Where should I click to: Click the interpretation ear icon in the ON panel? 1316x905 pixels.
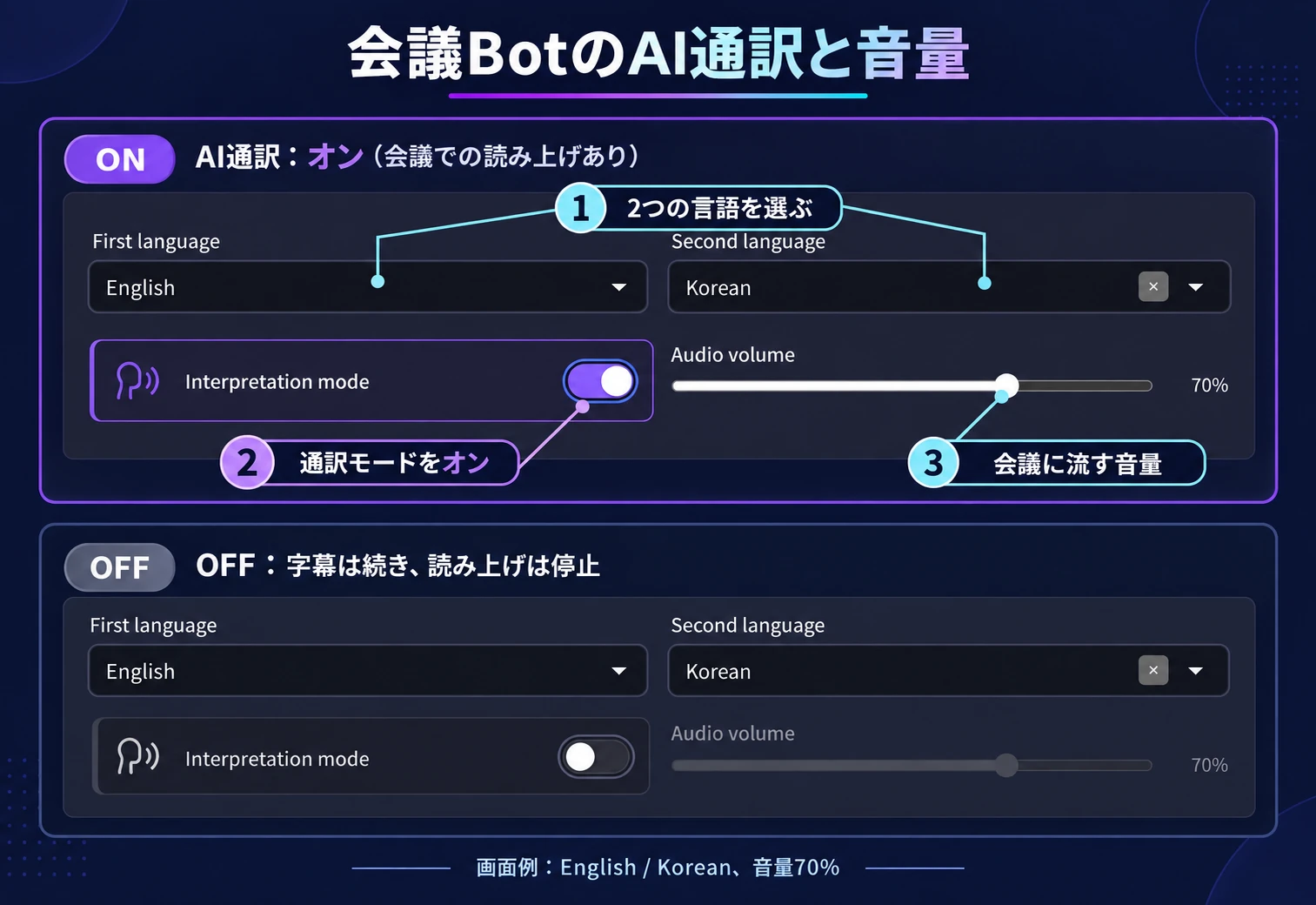pos(137,381)
